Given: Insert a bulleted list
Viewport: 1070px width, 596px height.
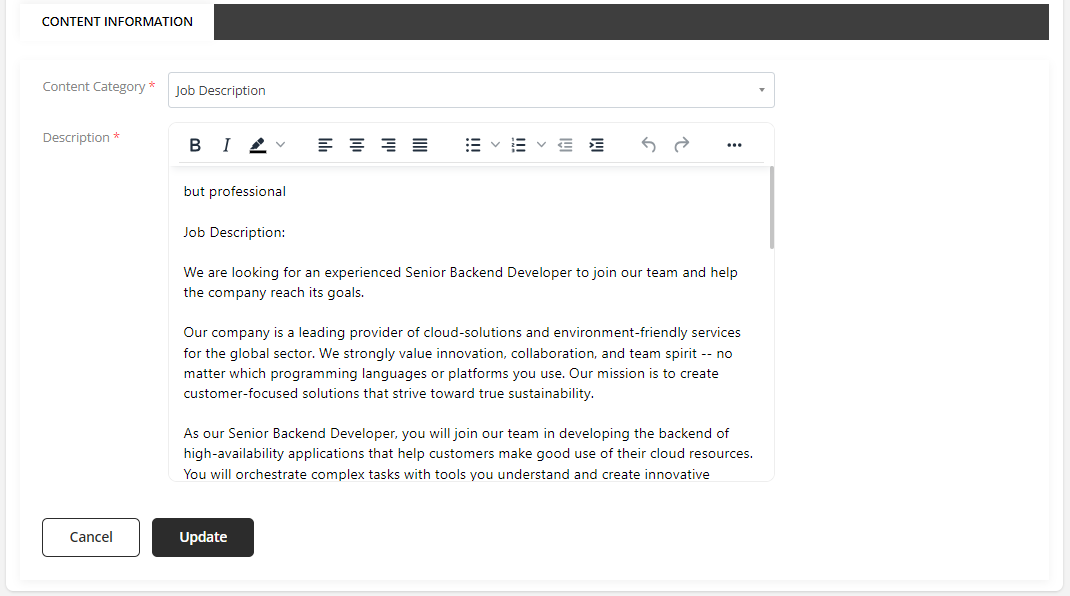Looking at the screenshot, I should [473, 145].
